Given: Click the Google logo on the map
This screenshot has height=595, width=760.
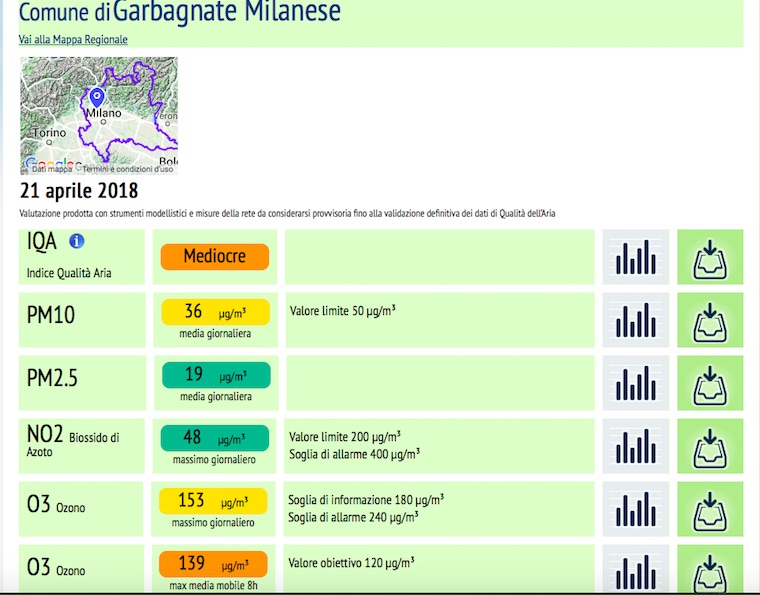Looking at the screenshot, I should [45, 164].
